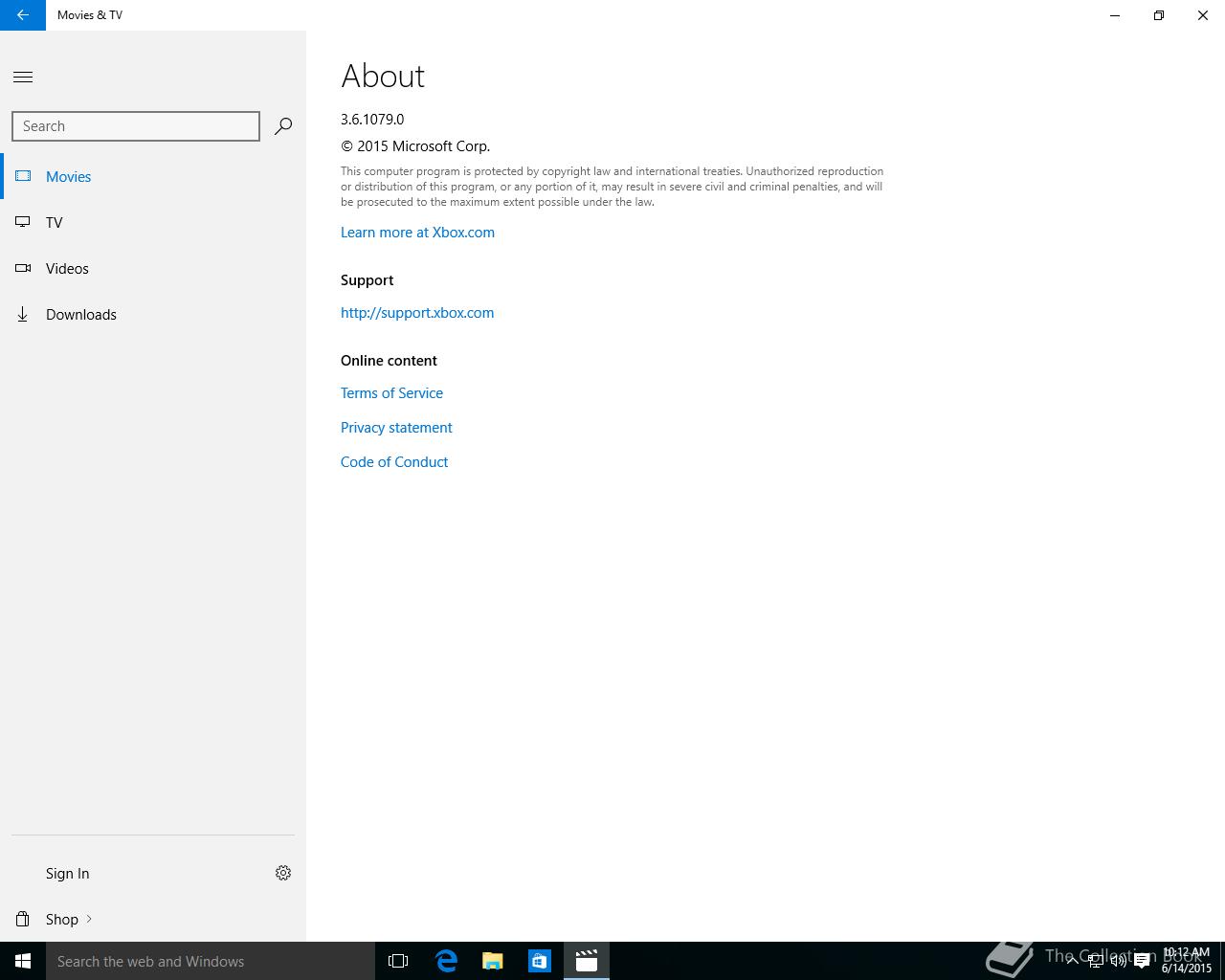Click the Movies film icon
The image size is (1225, 980).
pos(23,176)
